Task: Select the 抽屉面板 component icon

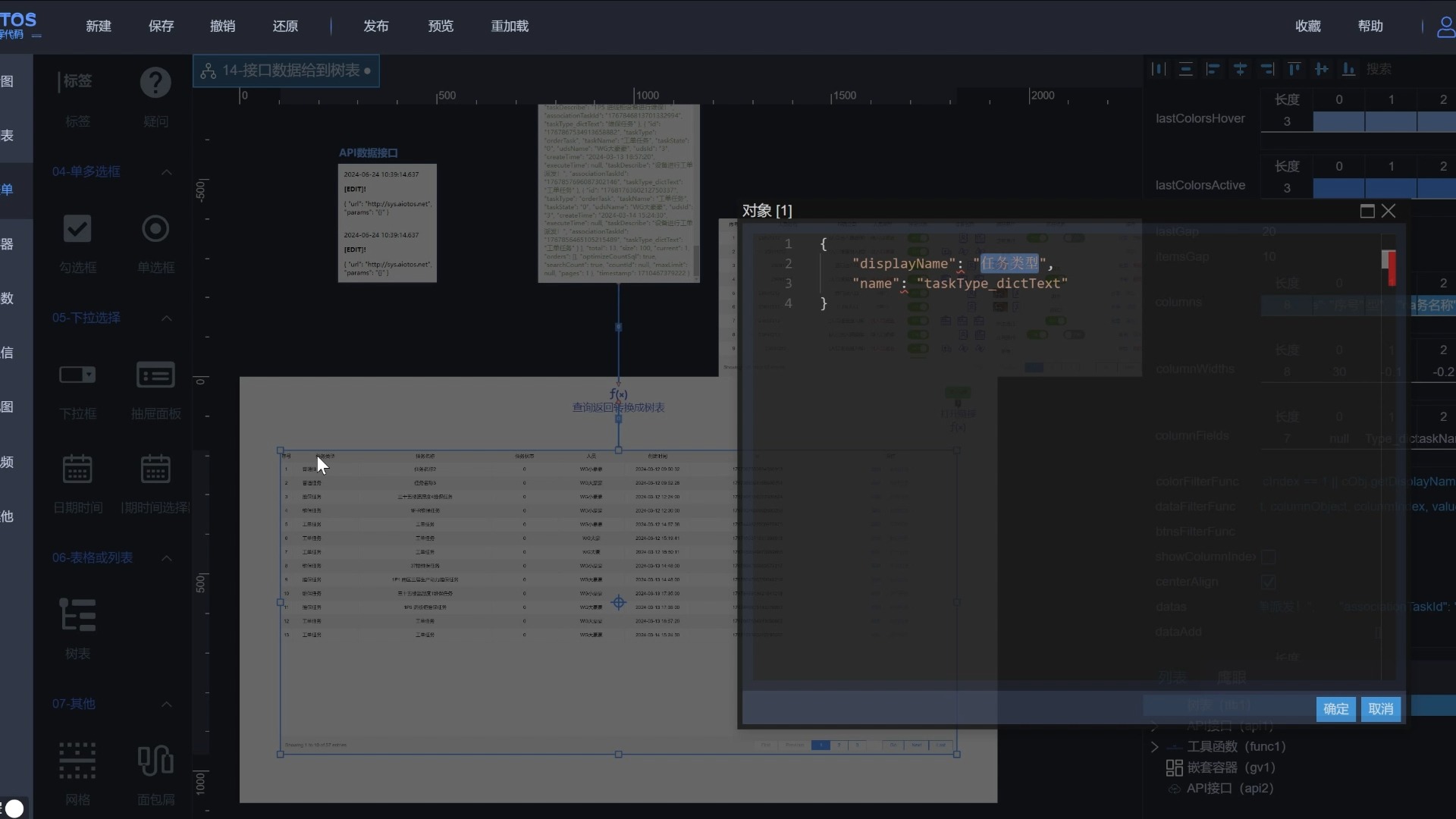Action: 155,375
